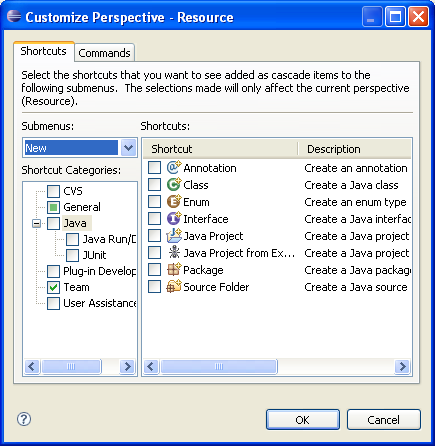Uncheck the Team category checkbox
The width and height of the screenshot is (435, 446).
click(53, 287)
